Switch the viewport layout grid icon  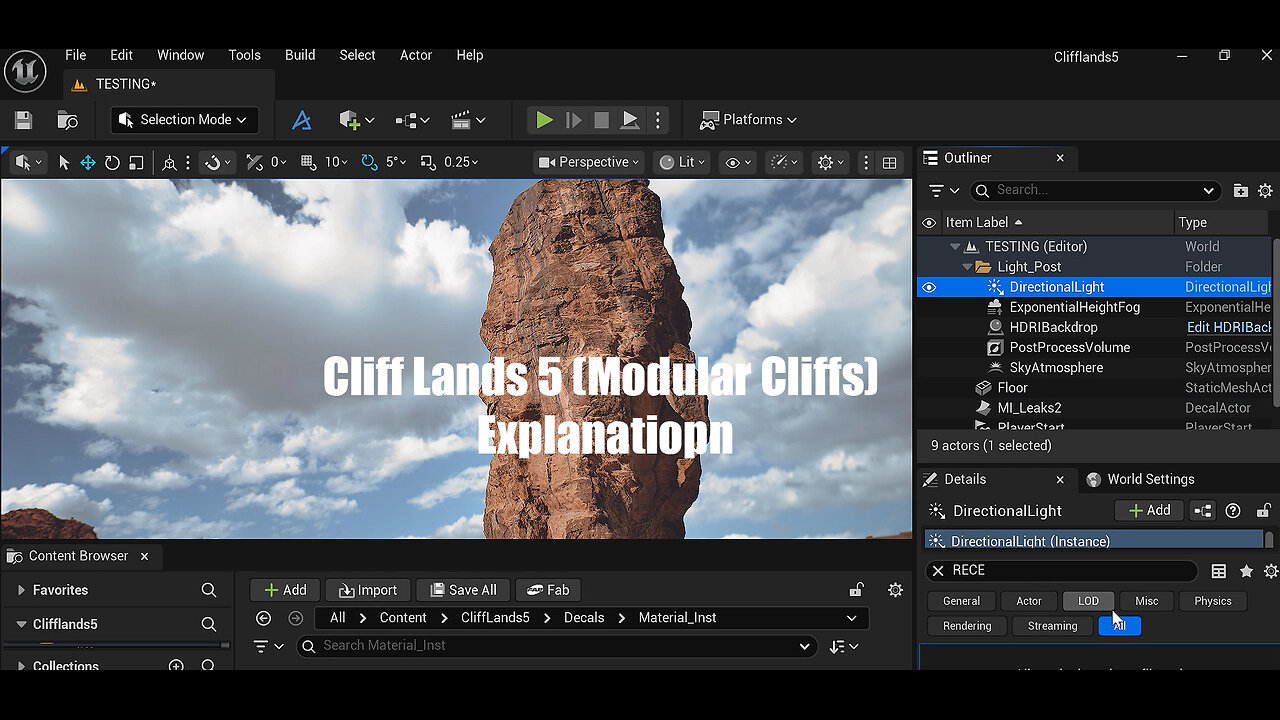pos(889,162)
